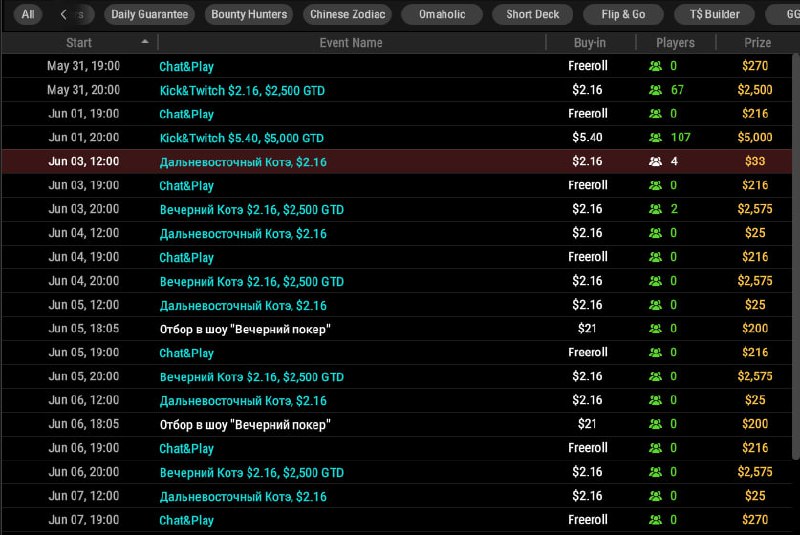Select the T$ Builder tab
This screenshot has width=800, height=535.
pyautogui.click(x=714, y=14)
